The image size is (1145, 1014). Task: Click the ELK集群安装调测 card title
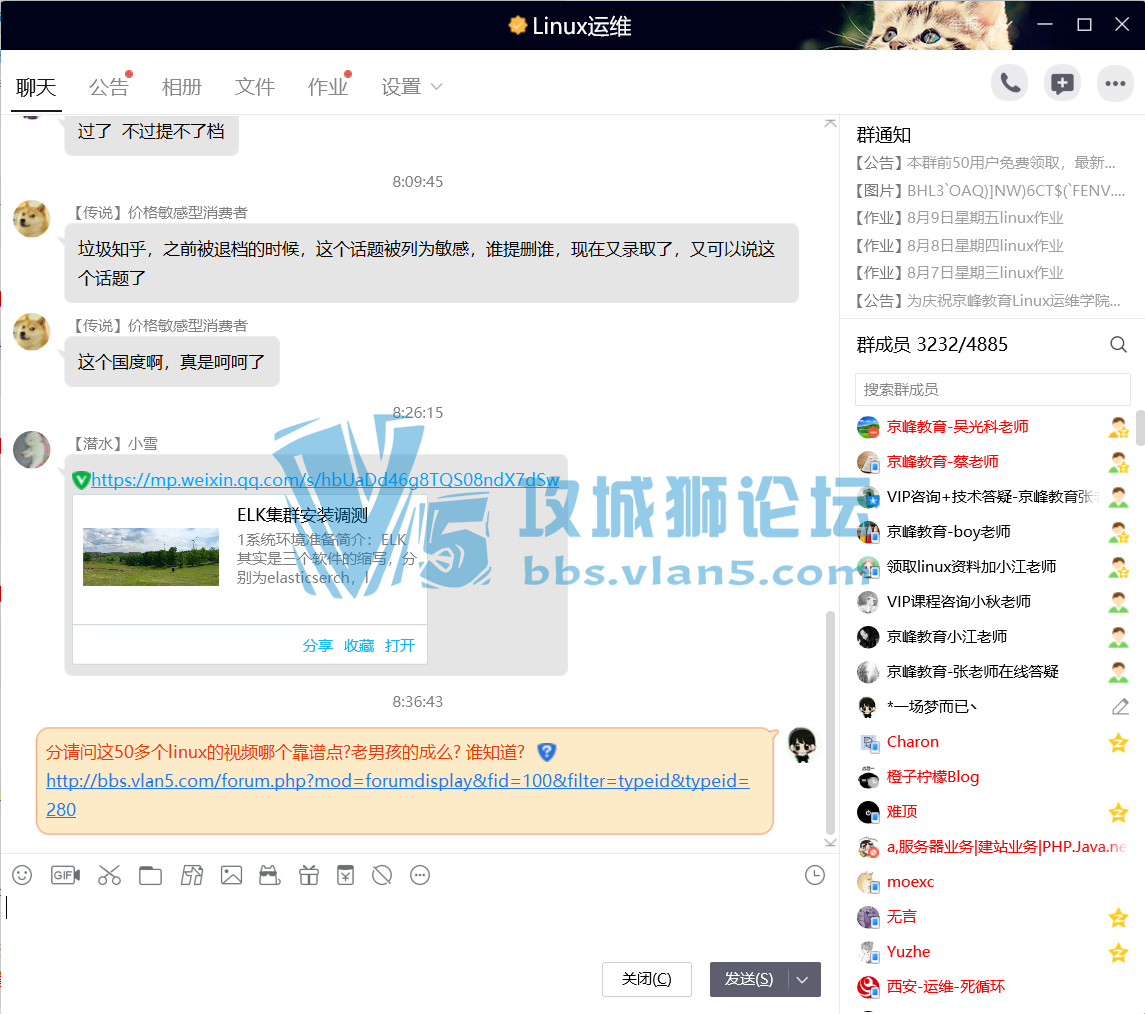(302, 515)
